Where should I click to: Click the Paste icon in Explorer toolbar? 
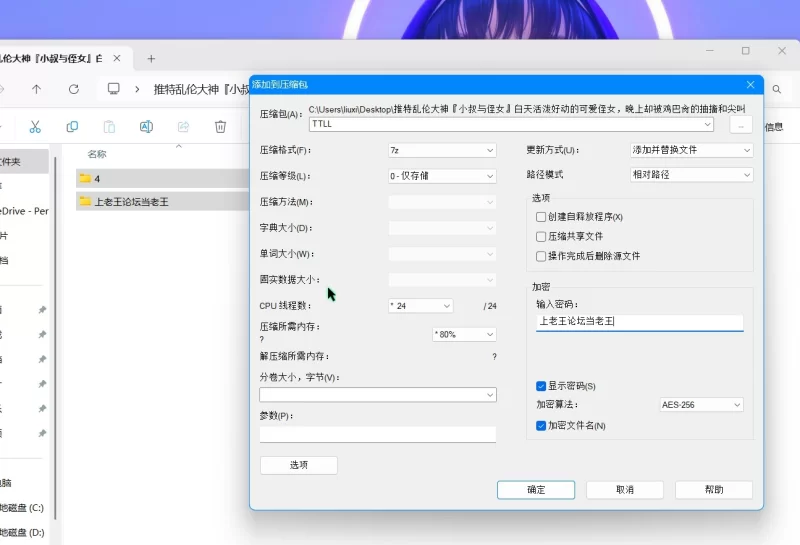[x=109, y=127]
